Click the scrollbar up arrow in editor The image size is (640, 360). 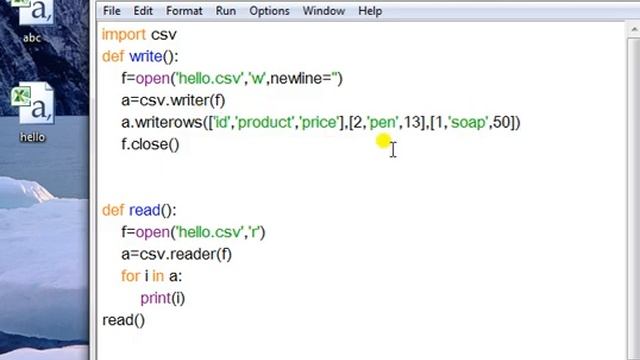[635, 30]
